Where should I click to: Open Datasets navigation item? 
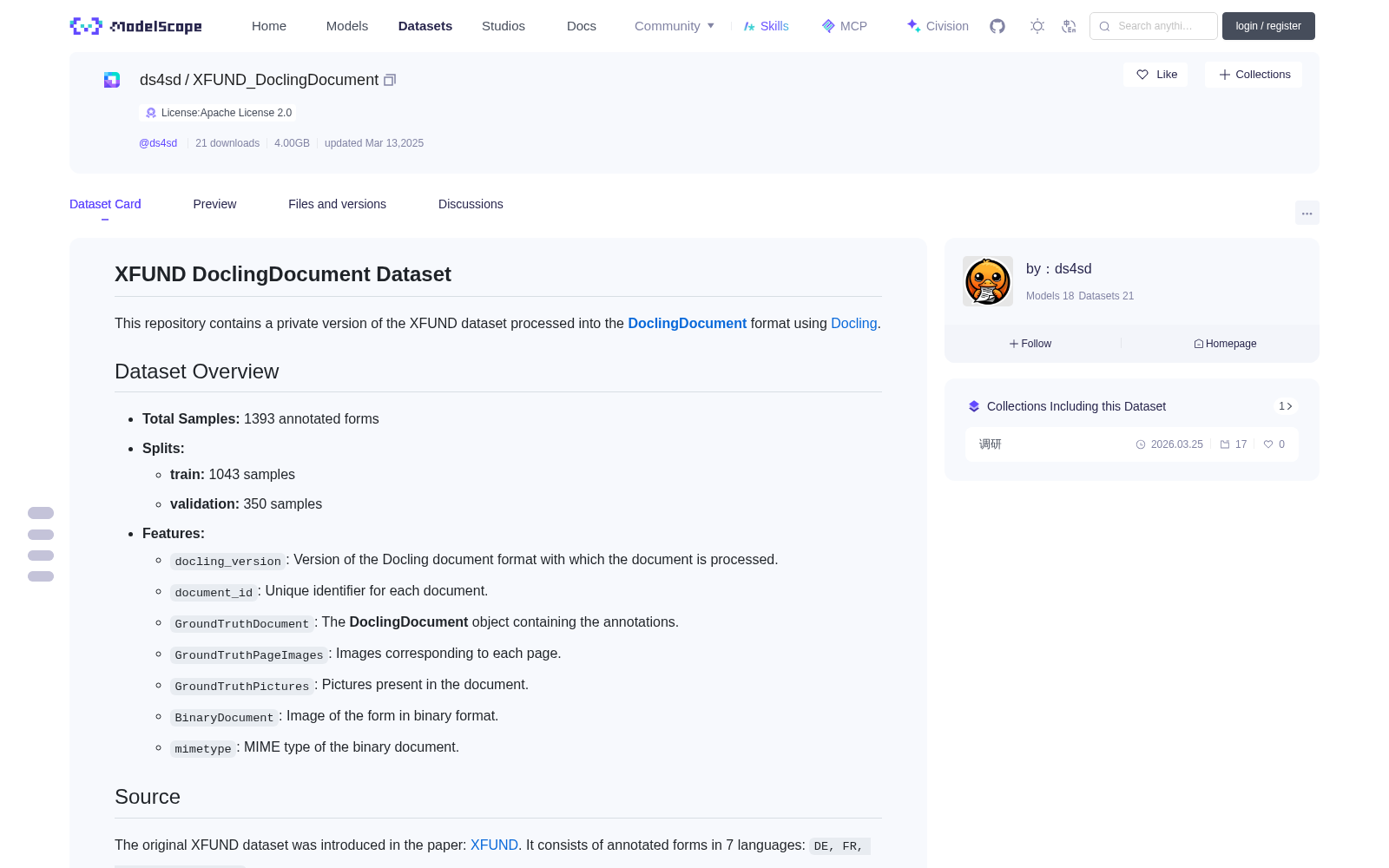pos(425,26)
